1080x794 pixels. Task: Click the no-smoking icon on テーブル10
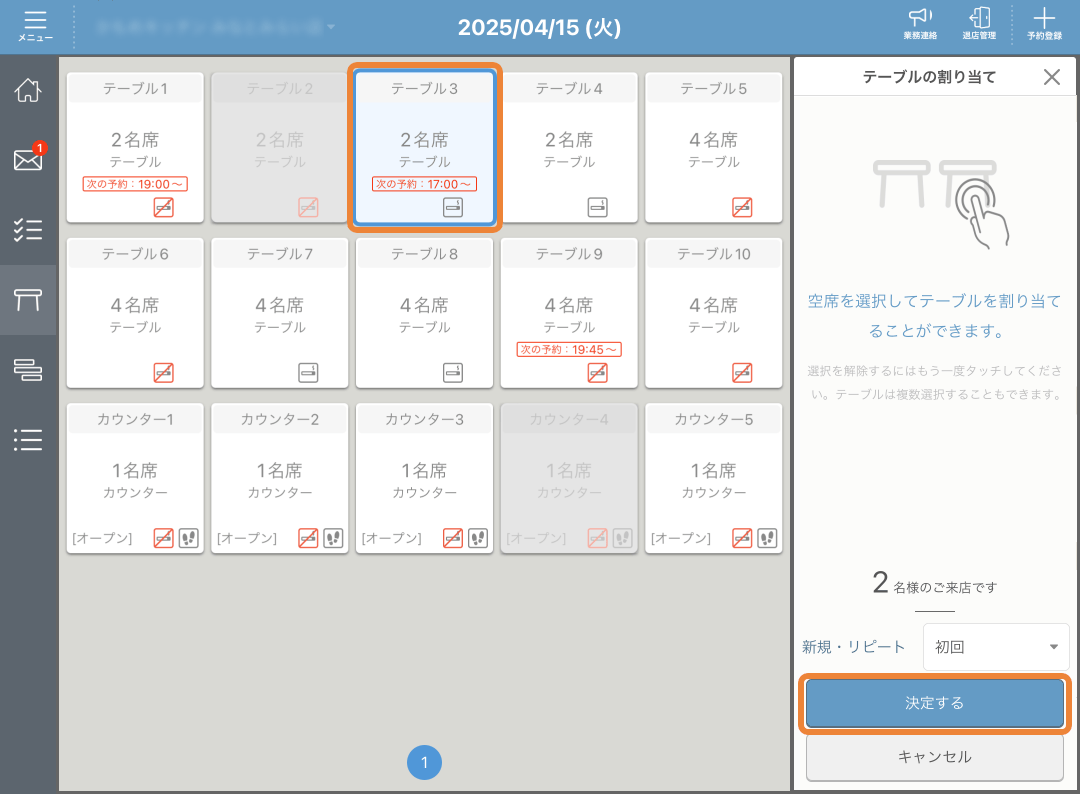(x=742, y=373)
